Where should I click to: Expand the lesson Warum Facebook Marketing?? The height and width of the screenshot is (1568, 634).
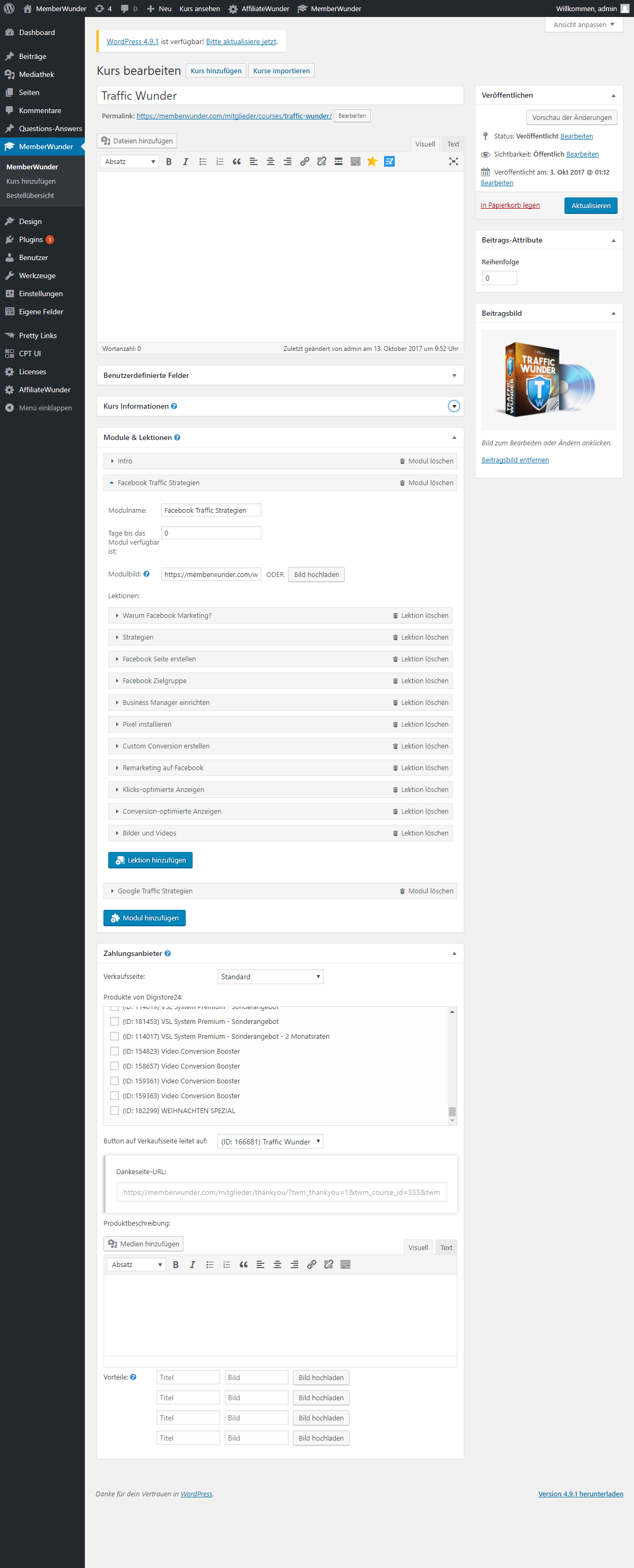tap(117, 615)
